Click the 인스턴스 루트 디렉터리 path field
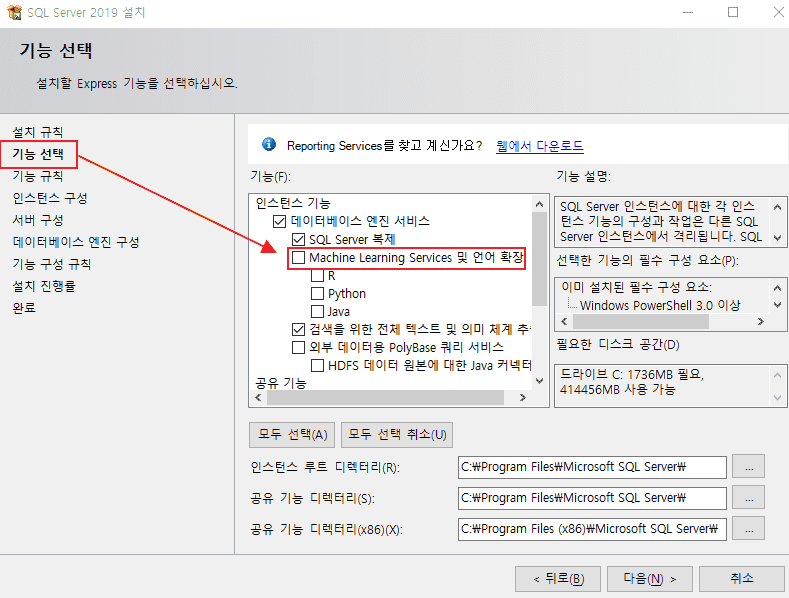 [592, 467]
